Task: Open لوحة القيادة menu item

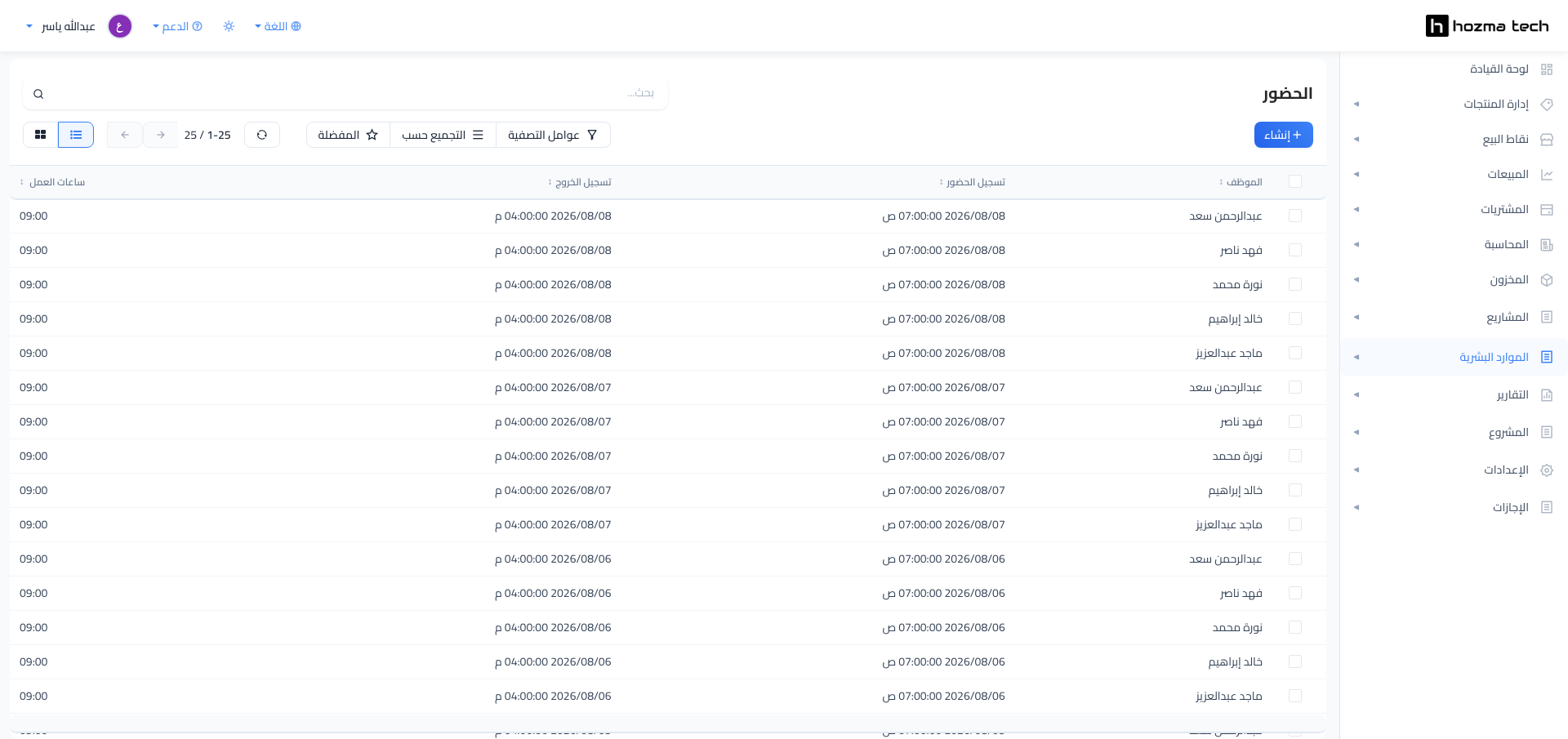Action: tap(1499, 69)
